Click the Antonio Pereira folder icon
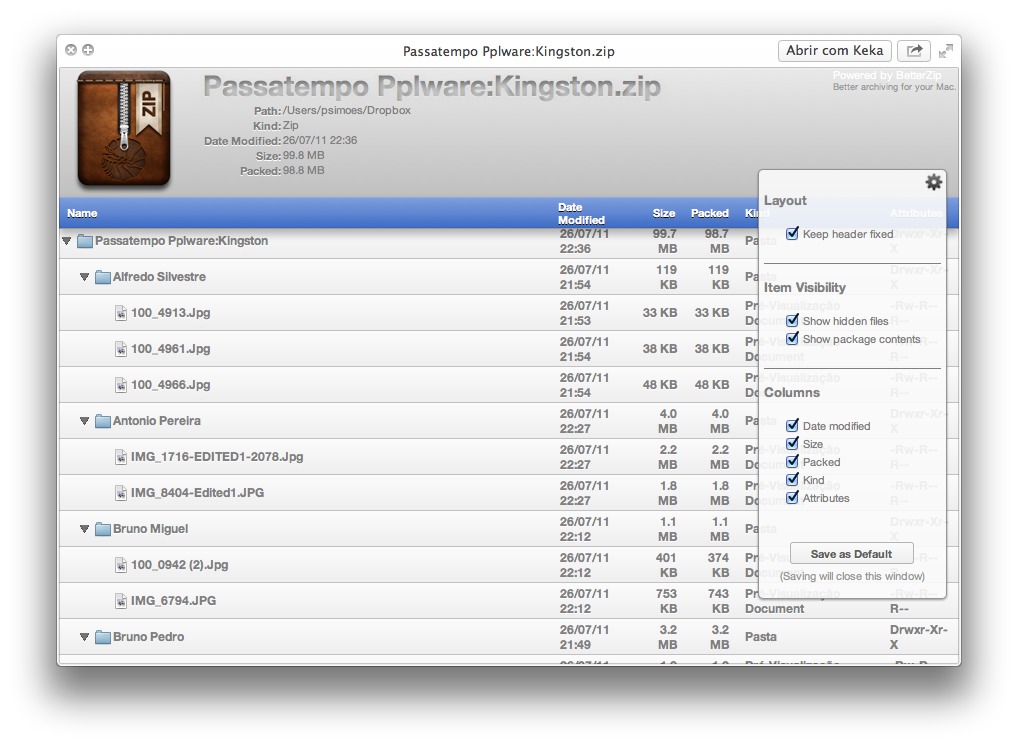This screenshot has height=745, width=1018. pos(103,421)
